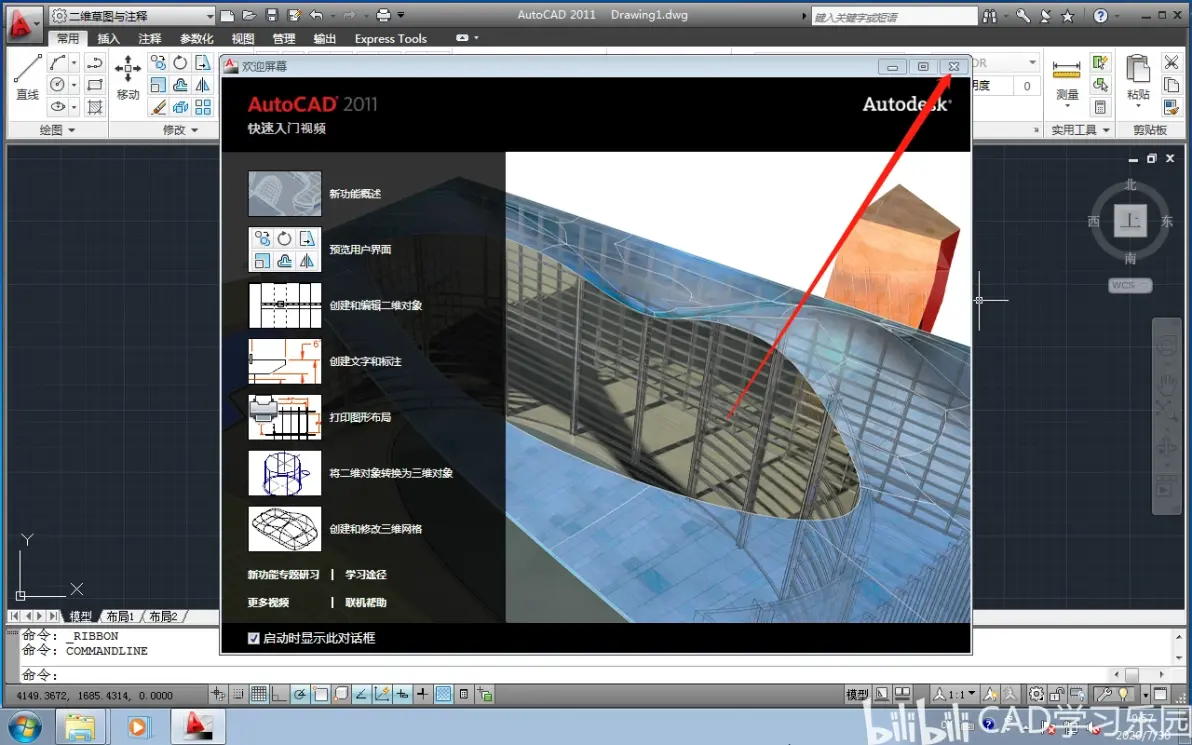
Task: Open the Express Tools ribbon tab
Action: click(391, 38)
